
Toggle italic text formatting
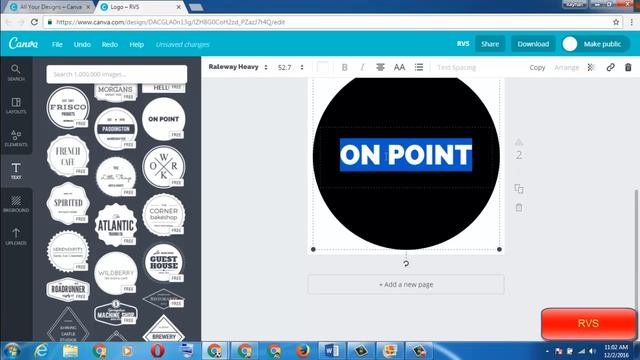pyautogui.click(x=362, y=67)
